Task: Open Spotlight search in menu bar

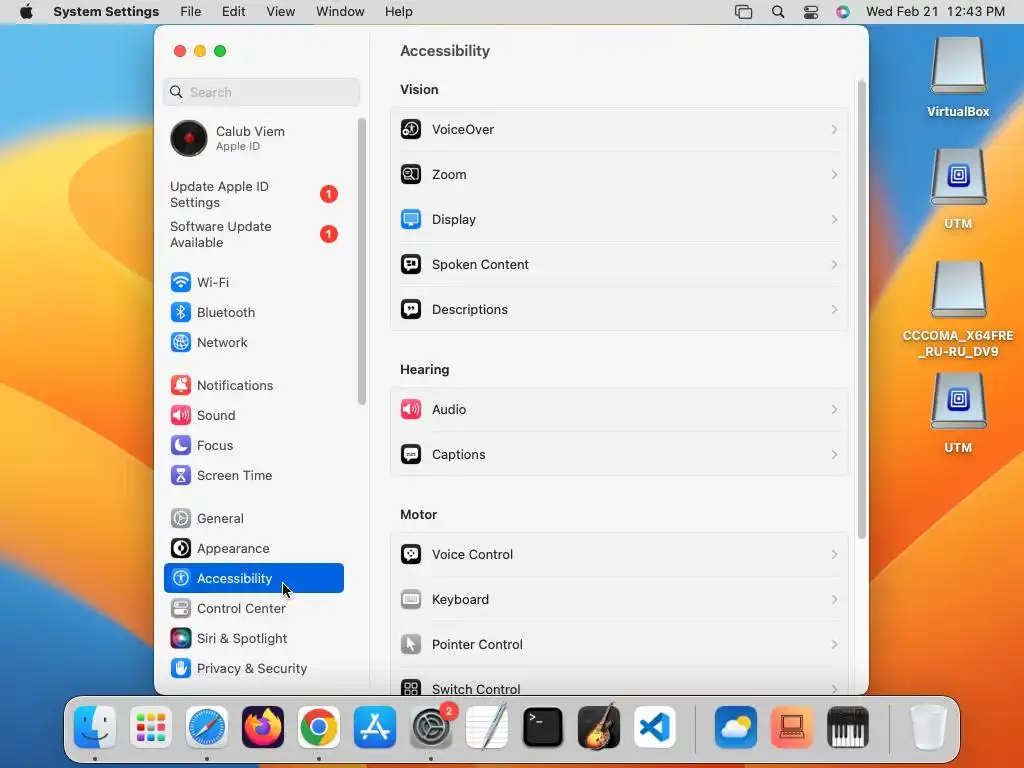Action: tap(778, 12)
